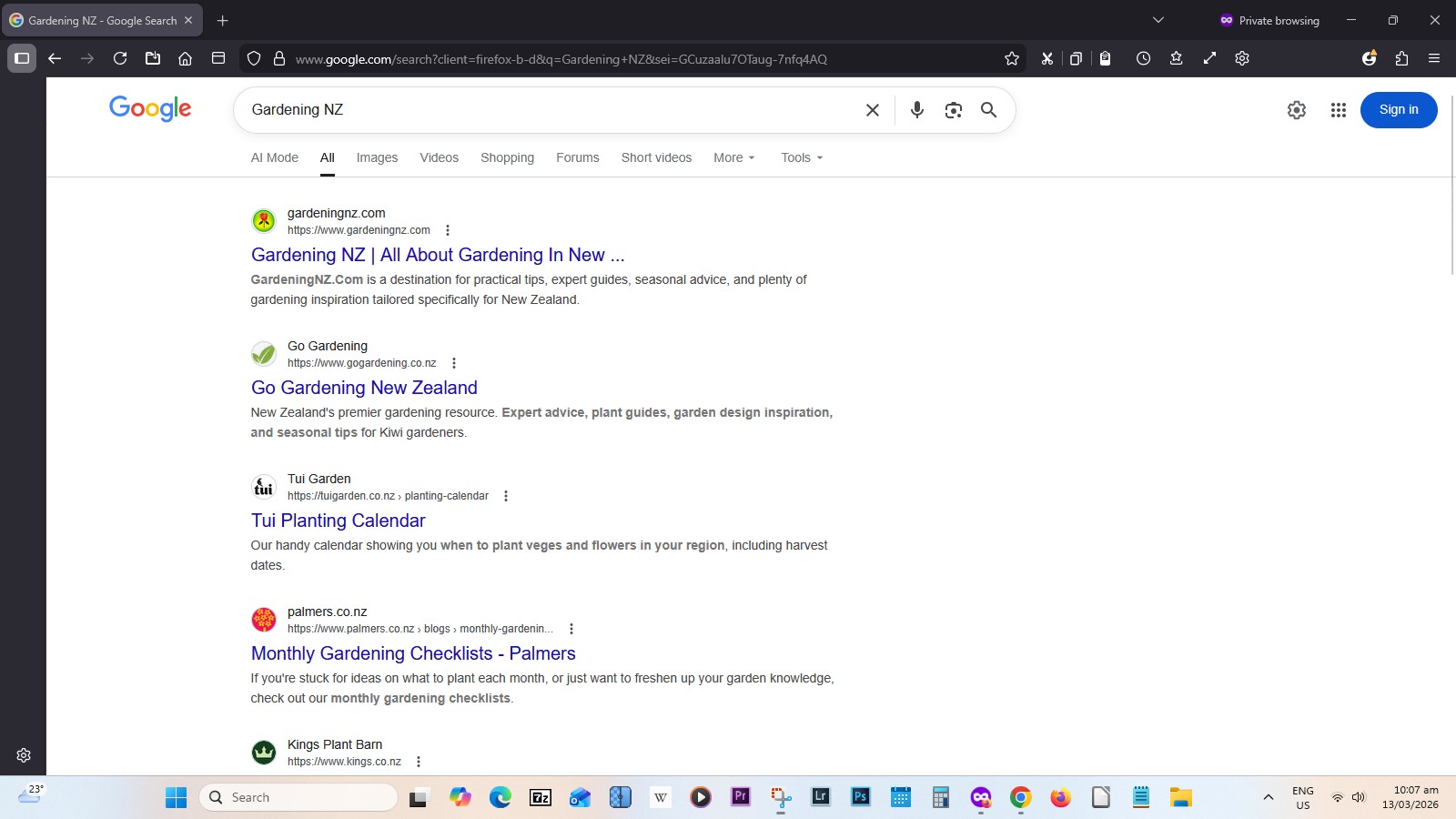Take a screenshot with the scissors toolbar icon
Image resolution: width=1456 pixels, height=819 pixels.
coord(1046,58)
